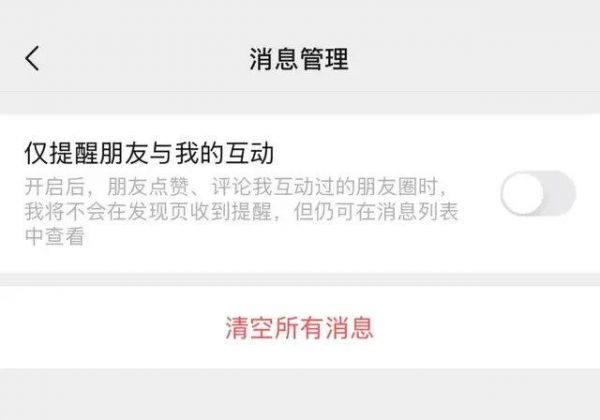Go back using the left arrow icon
Viewport: 600px width, 420px height.
32,59
